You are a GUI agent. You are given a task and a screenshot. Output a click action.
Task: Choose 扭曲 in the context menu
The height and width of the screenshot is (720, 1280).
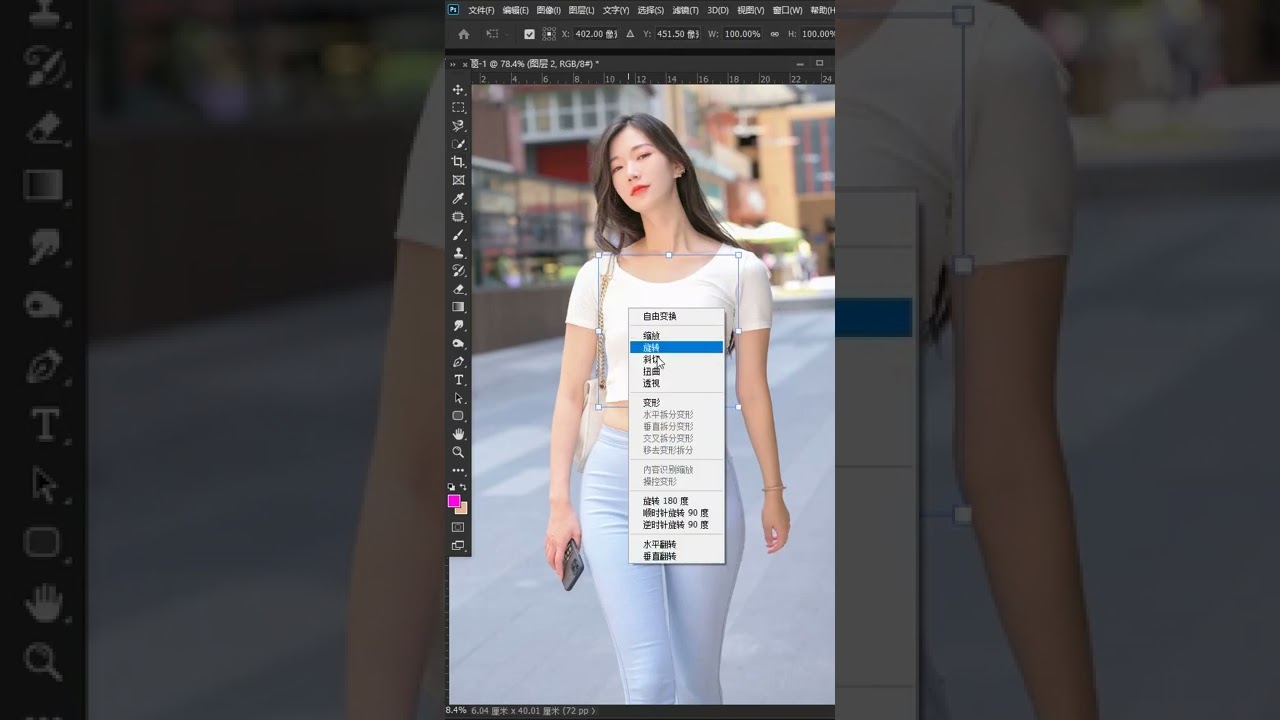pyautogui.click(x=676, y=371)
